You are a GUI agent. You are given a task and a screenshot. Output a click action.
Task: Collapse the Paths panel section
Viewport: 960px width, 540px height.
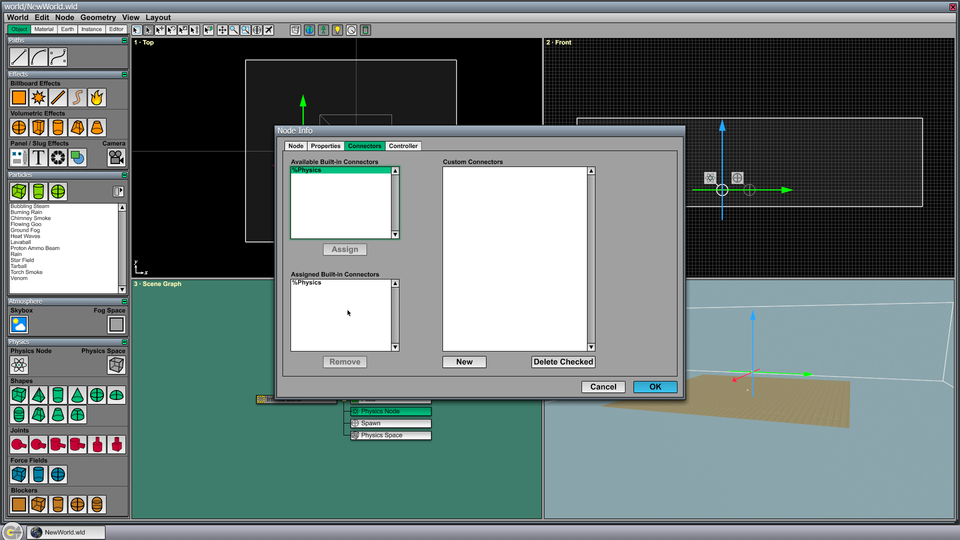124,40
